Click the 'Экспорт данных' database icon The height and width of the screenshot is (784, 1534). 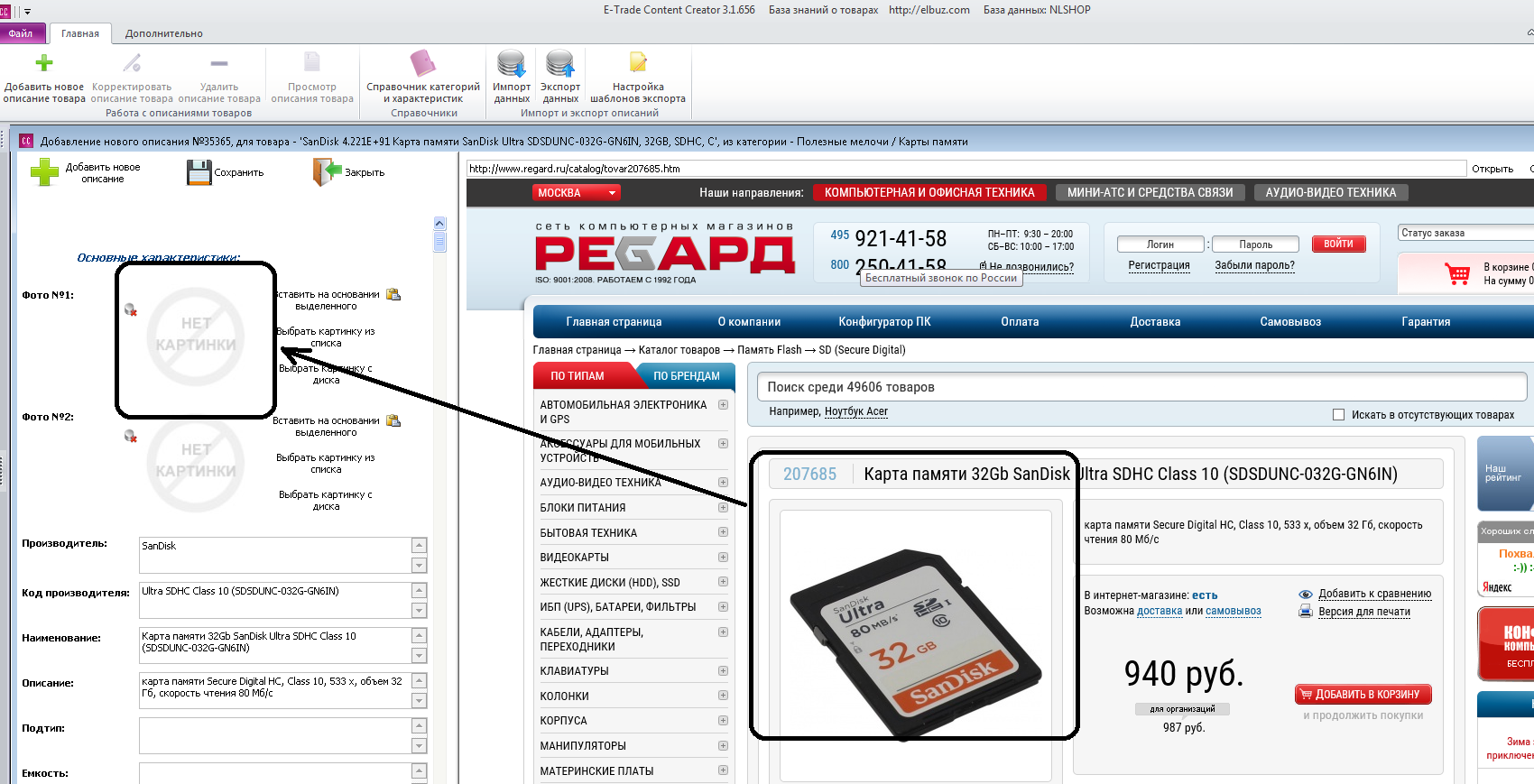(x=560, y=63)
